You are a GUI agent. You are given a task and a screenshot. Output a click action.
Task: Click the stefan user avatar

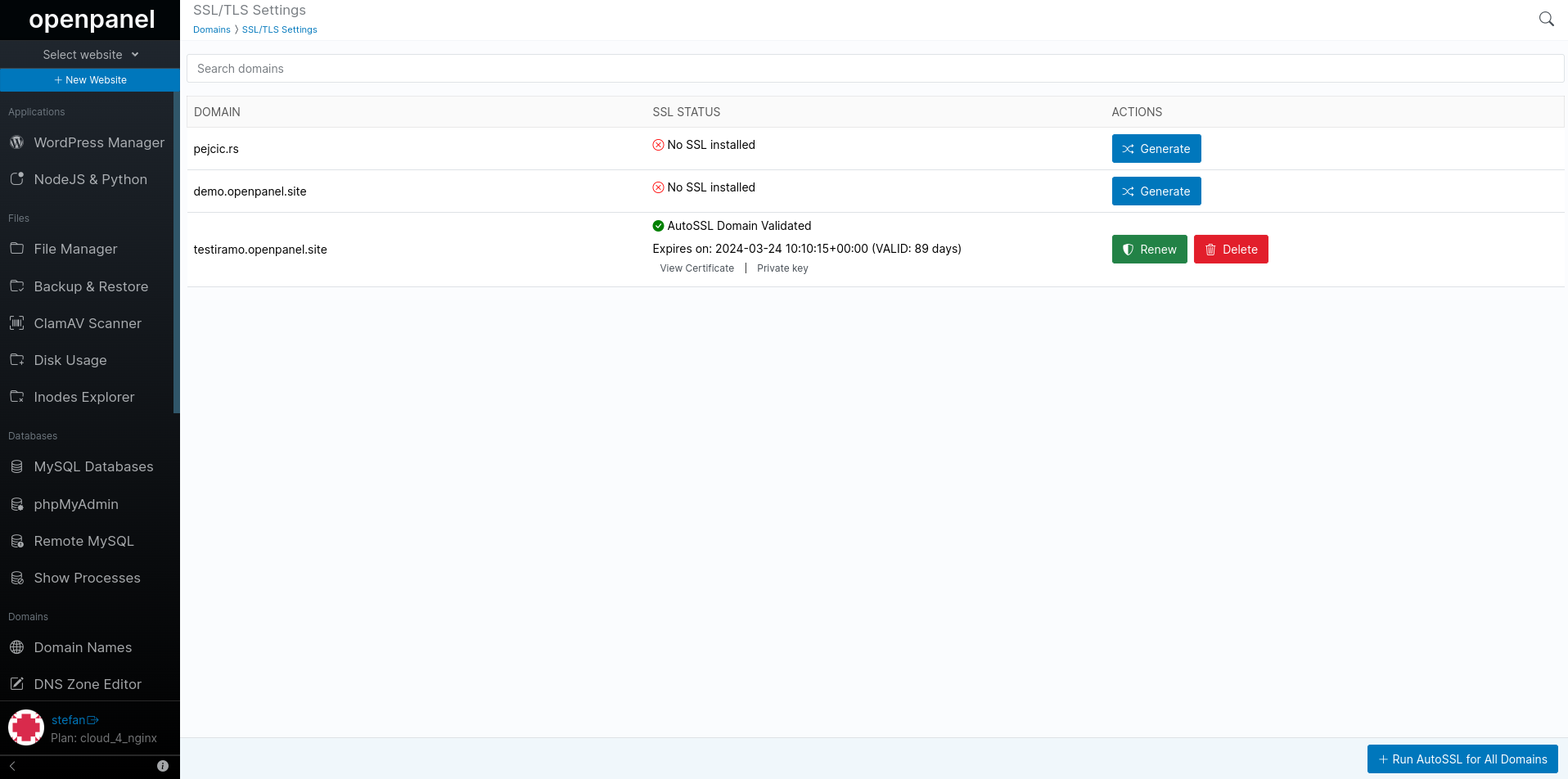[x=26, y=727]
